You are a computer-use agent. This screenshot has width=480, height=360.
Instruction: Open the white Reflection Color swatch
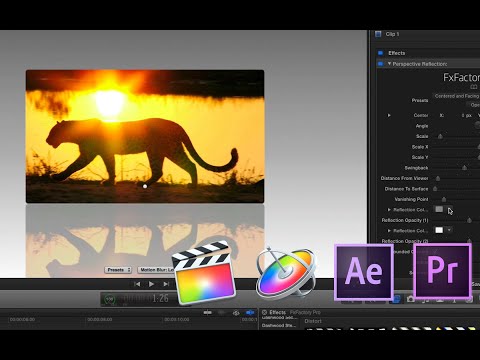[439, 230]
